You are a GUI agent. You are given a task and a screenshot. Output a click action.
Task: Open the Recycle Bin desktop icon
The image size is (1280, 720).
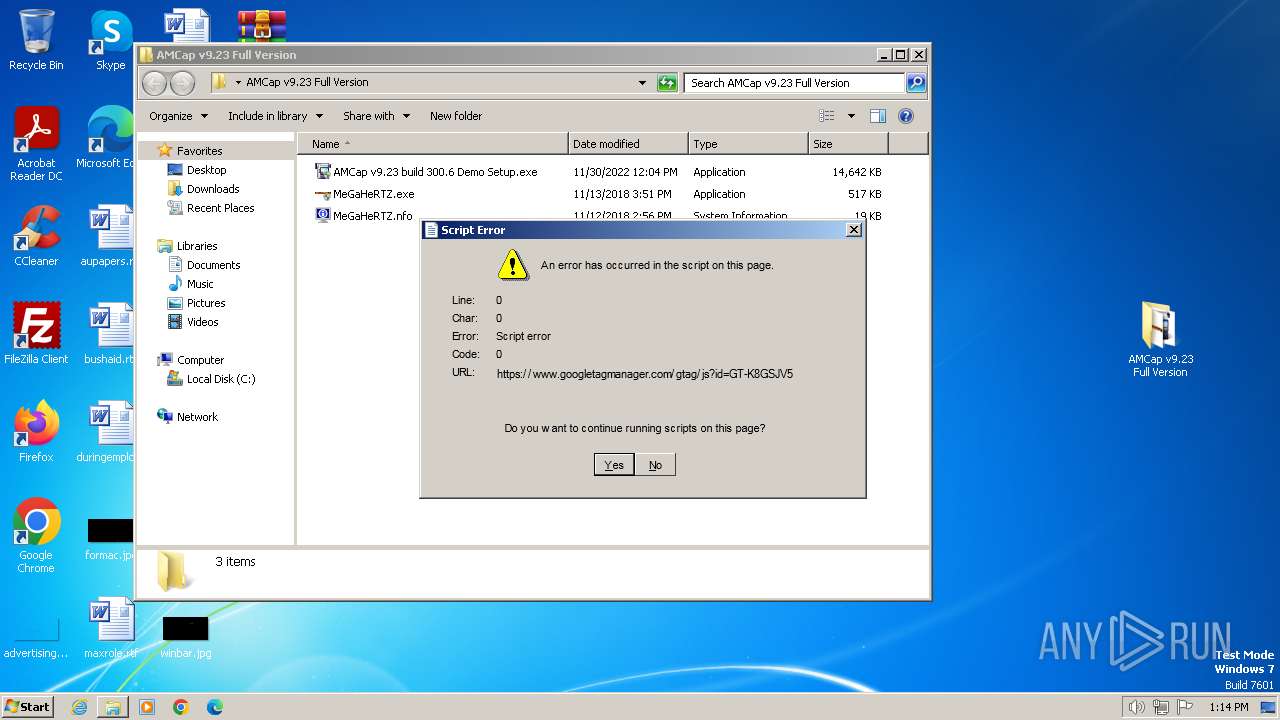click(x=36, y=40)
